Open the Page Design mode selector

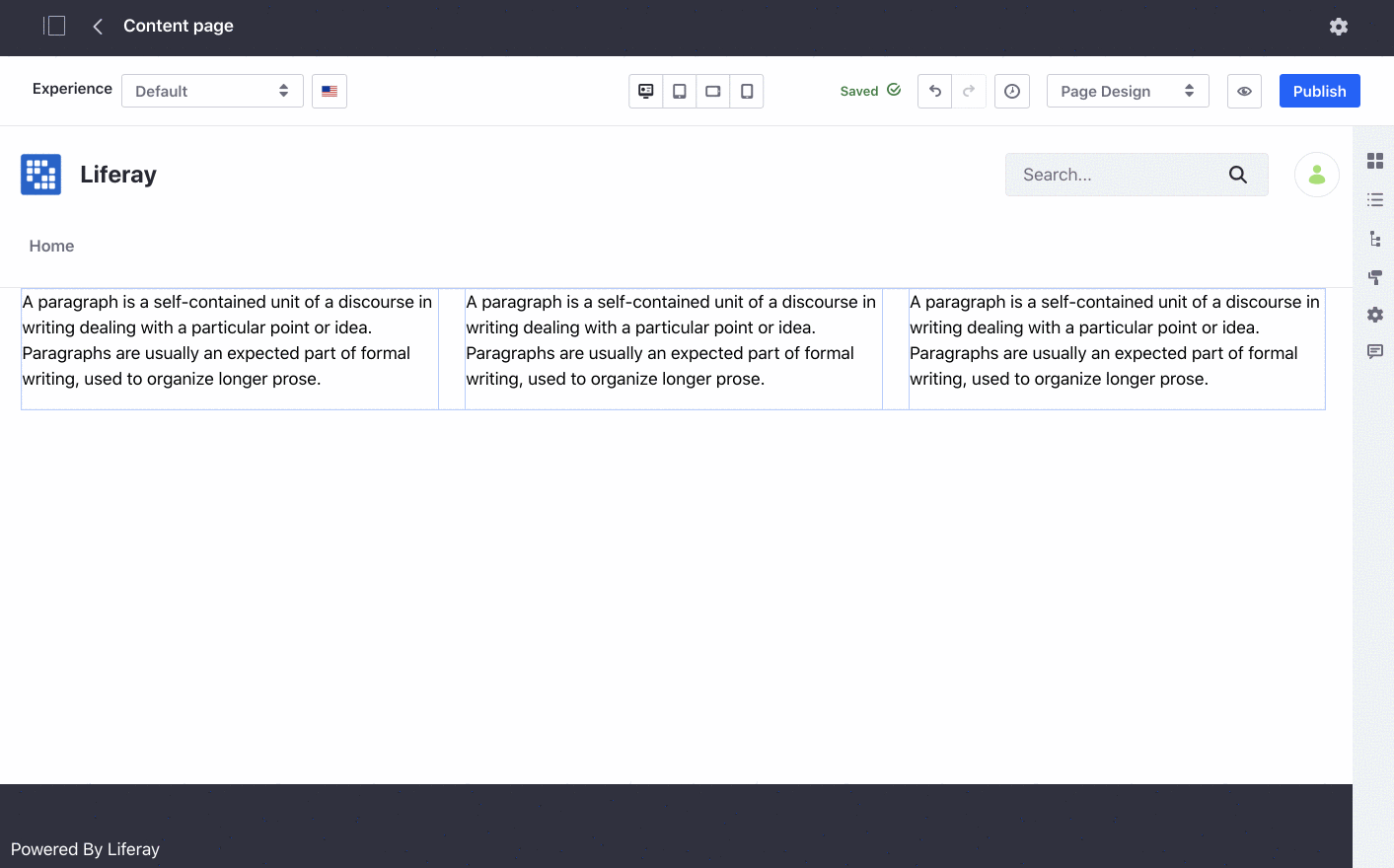(1127, 91)
